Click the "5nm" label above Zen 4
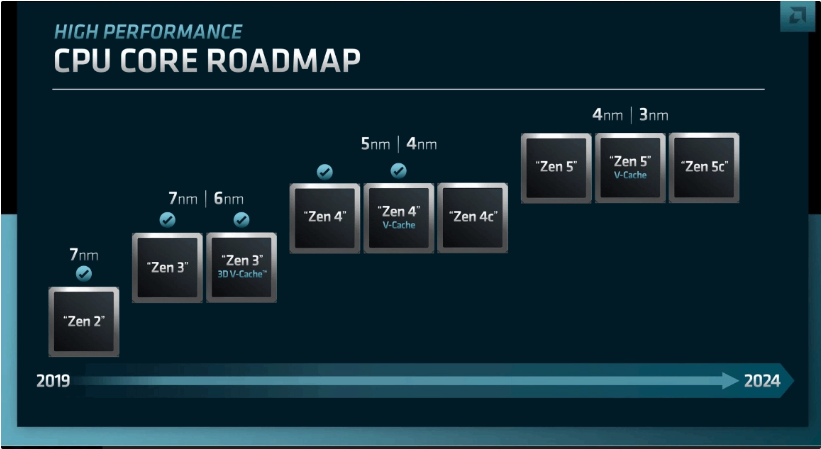 click(x=376, y=144)
